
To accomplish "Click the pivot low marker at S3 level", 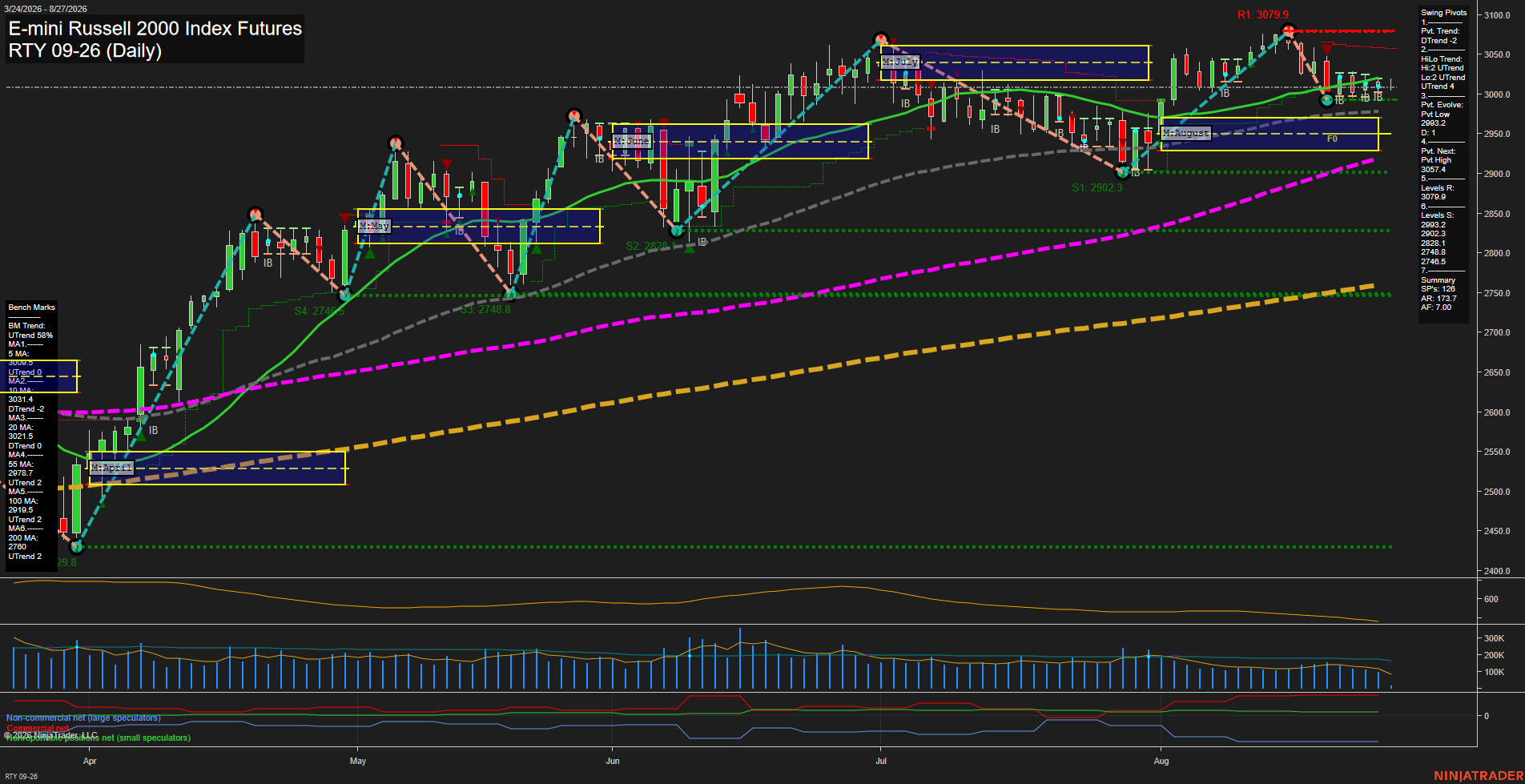I will click(511, 294).
